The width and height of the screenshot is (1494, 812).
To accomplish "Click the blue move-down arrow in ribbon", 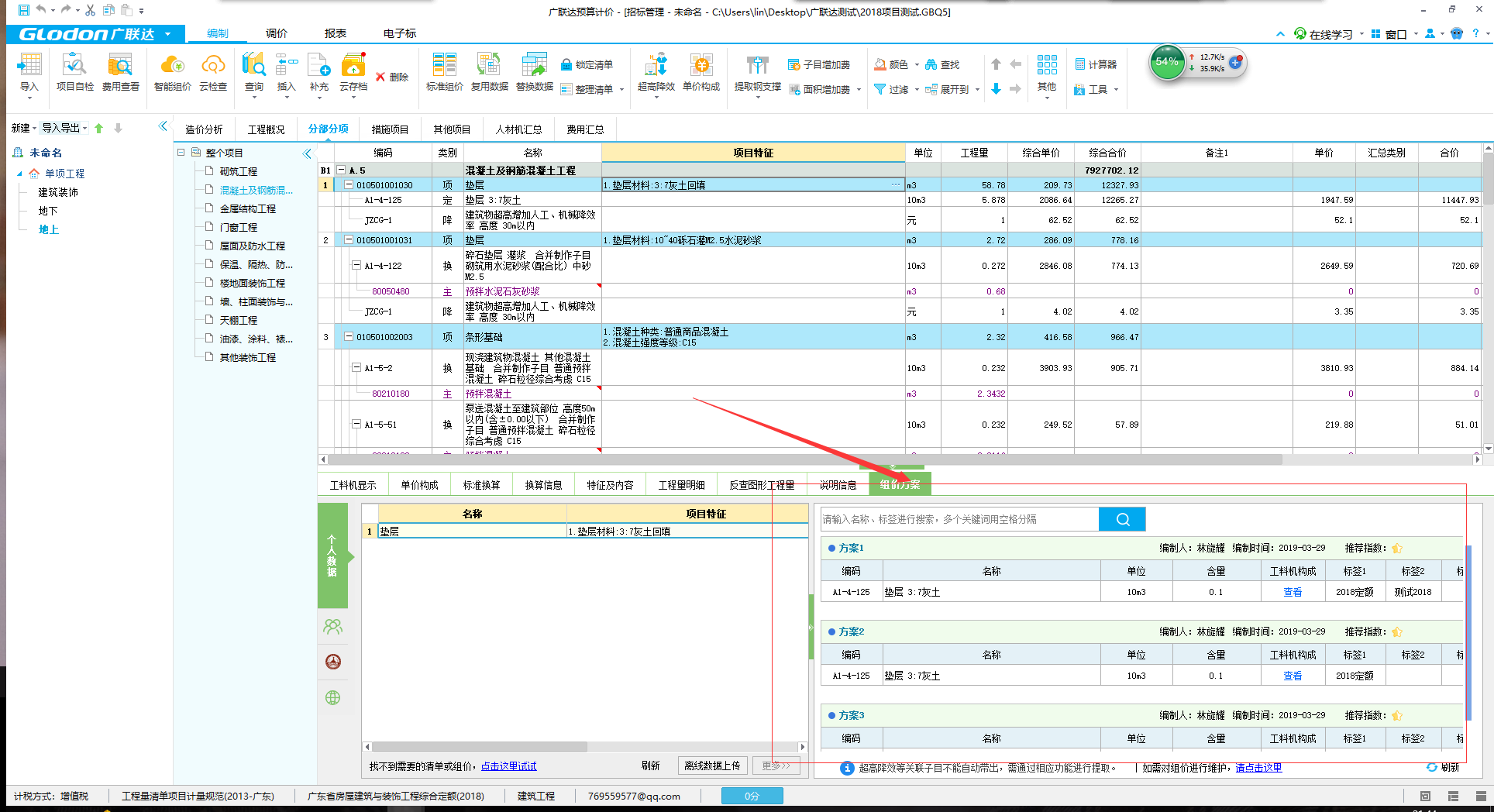I will pyautogui.click(x=997, y=90).
